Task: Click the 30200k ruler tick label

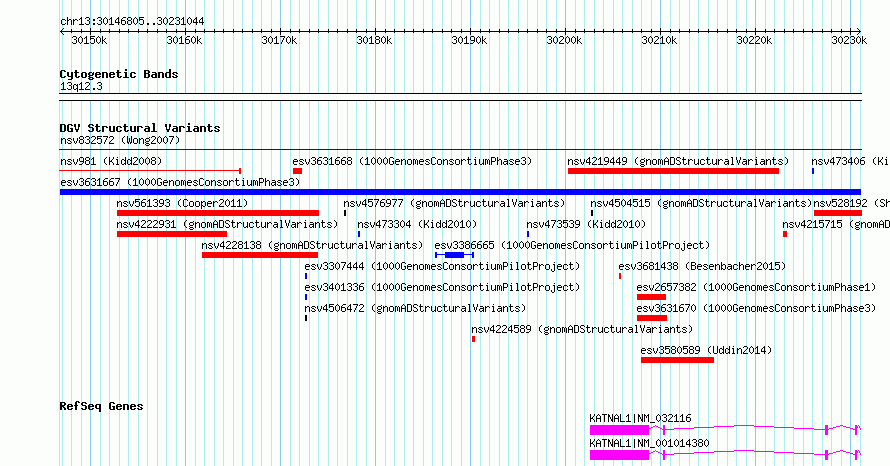Action: [564, 40]
